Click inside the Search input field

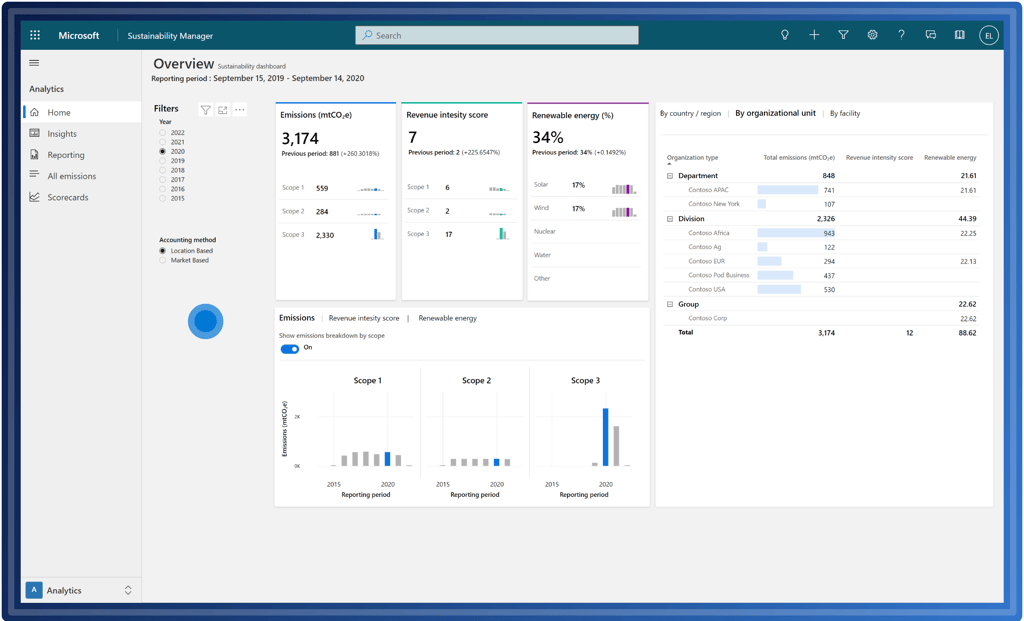coord(497,35)
